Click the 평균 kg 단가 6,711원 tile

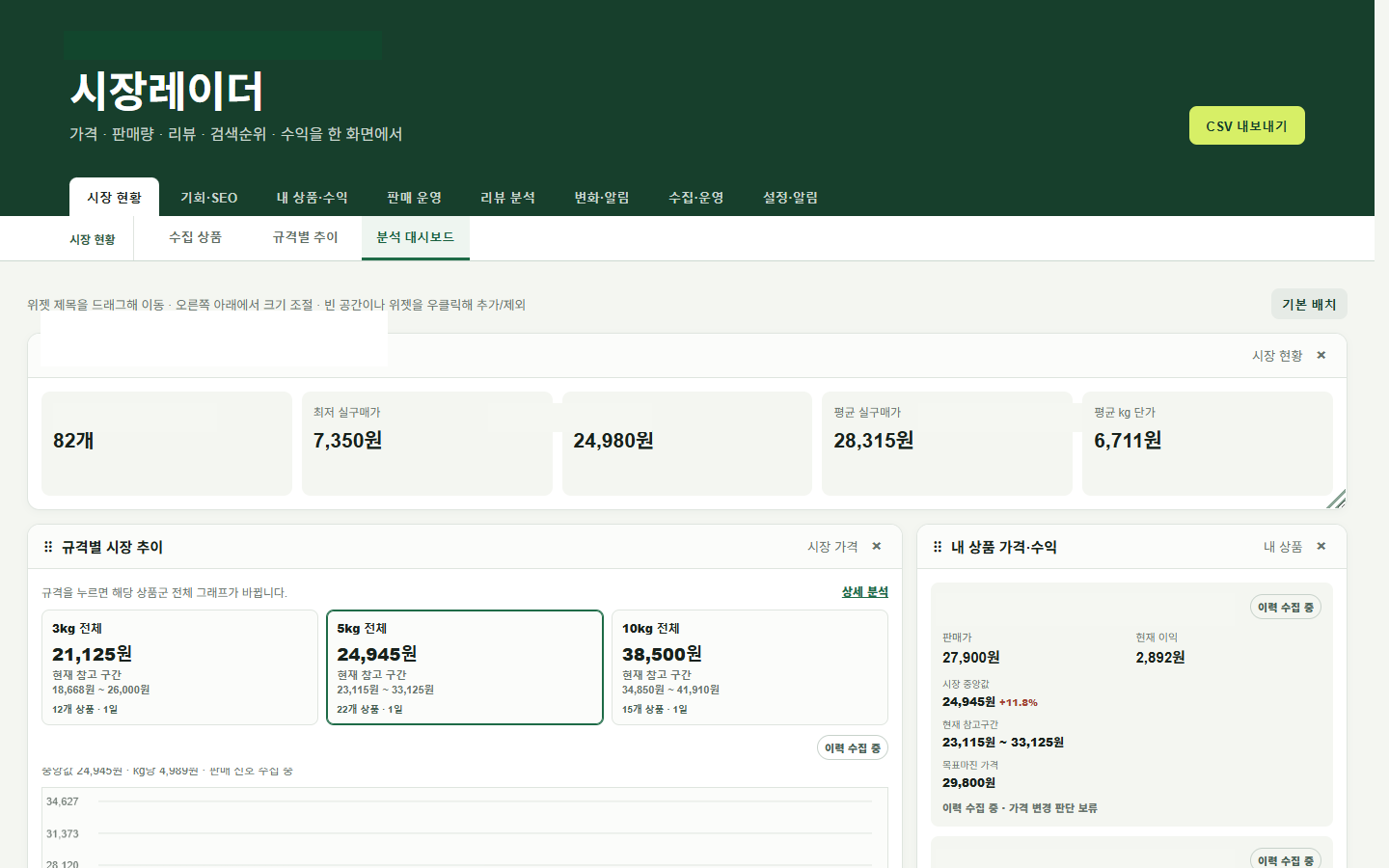tap(1208, 444)
